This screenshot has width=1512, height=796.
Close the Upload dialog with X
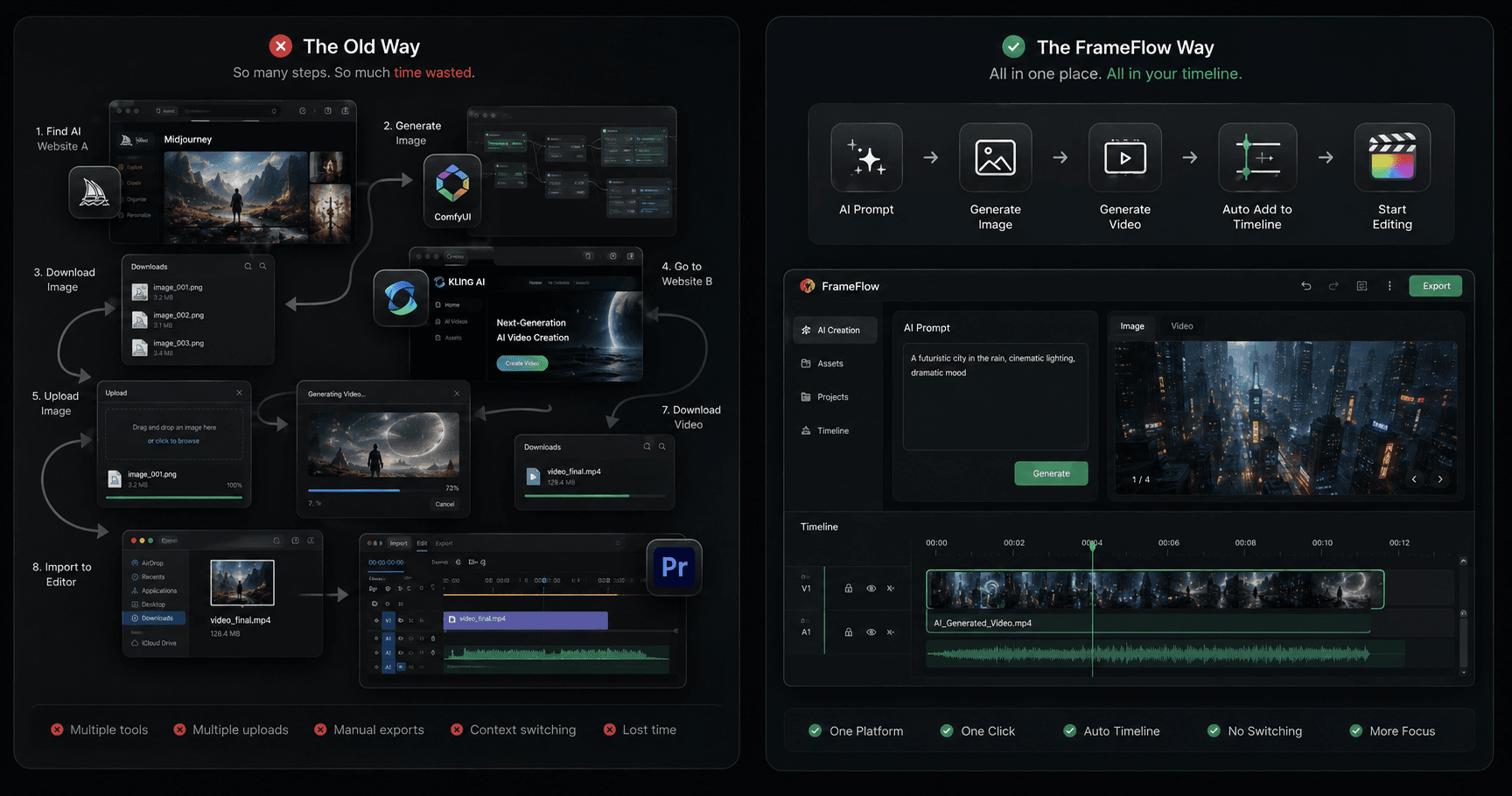[x=239, y=393]
